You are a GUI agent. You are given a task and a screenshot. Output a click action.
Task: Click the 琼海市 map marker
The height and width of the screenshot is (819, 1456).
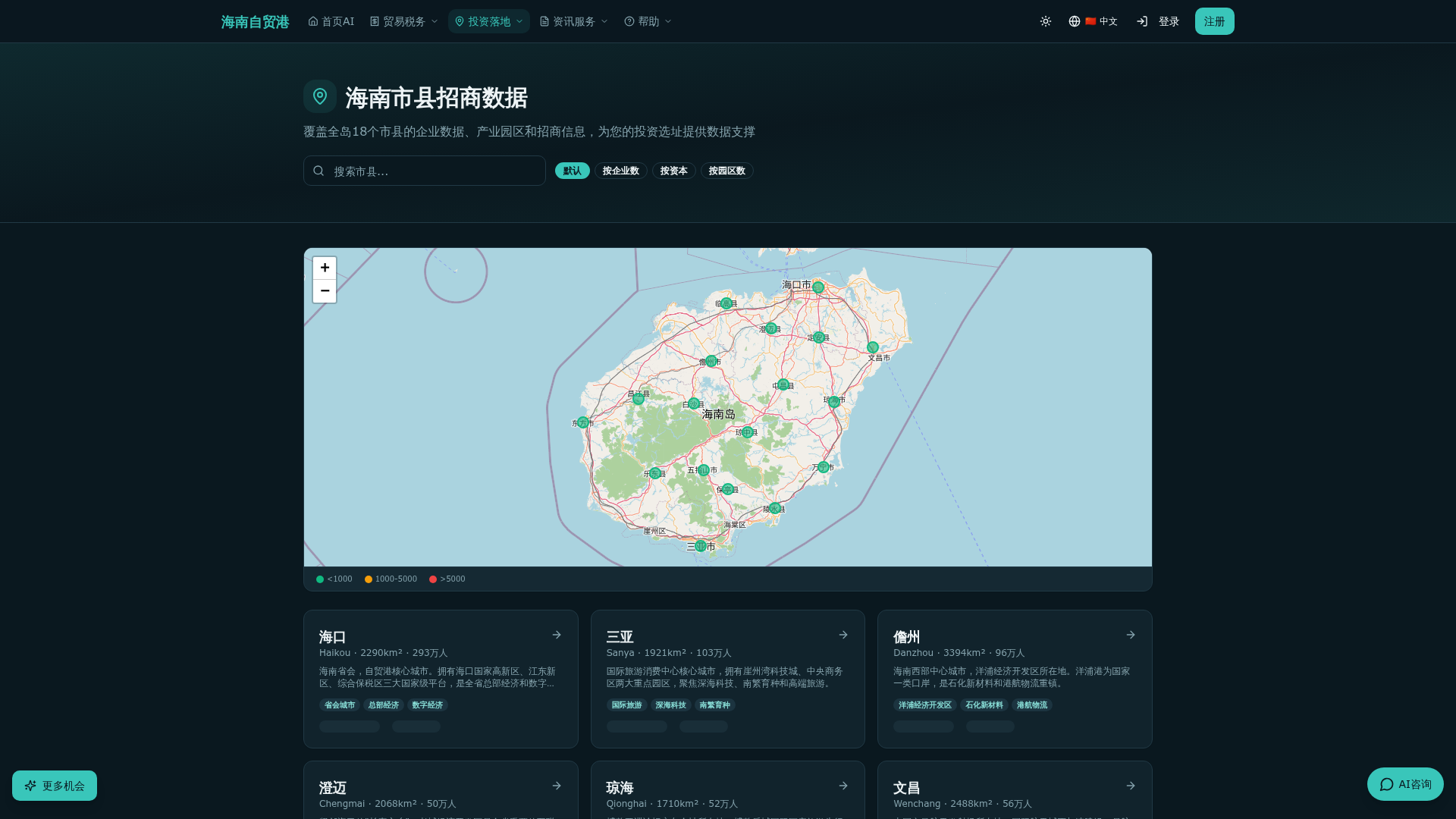[834, 401]
